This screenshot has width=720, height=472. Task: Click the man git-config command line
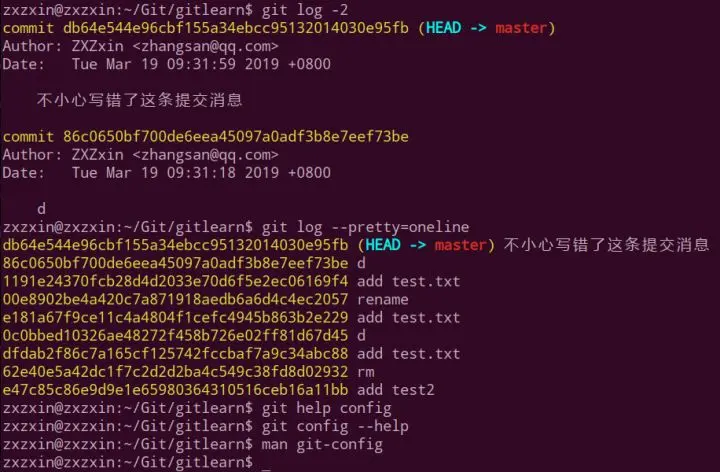tap(322, 444)
